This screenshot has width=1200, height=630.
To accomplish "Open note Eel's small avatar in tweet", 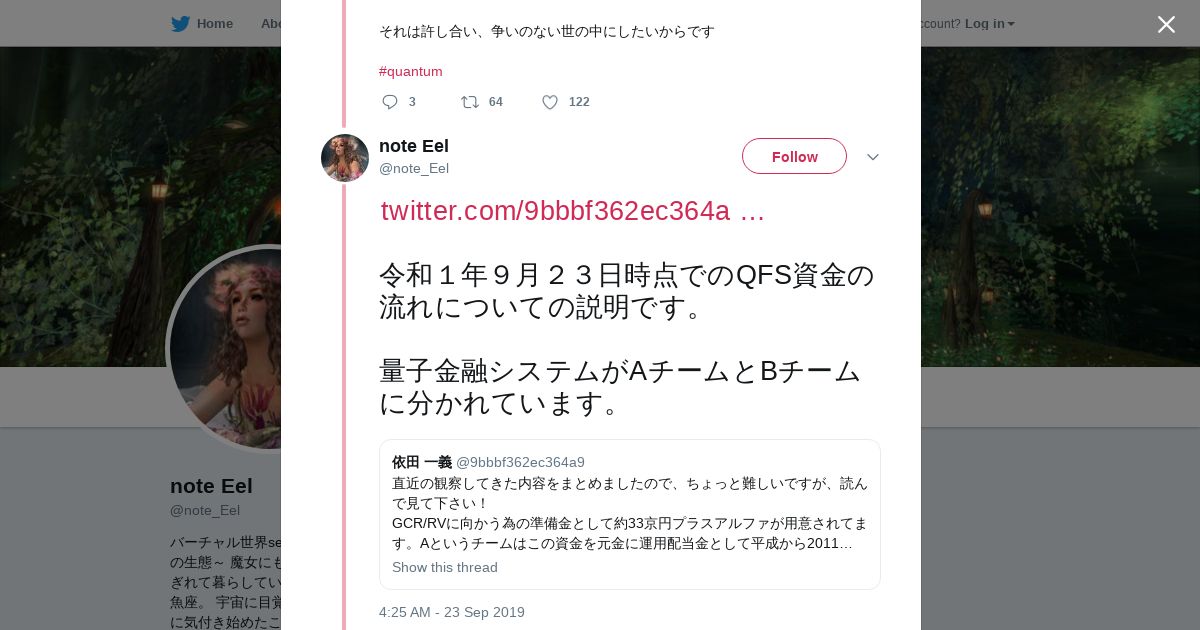I will point(345,158).
